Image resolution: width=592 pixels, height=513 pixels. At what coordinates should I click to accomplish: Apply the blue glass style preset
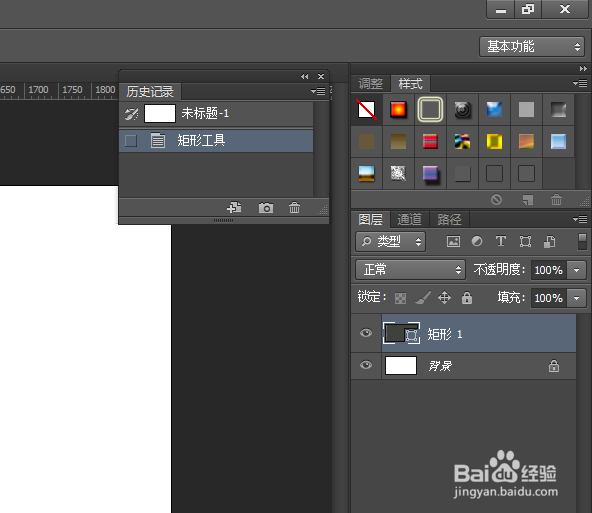494,110
